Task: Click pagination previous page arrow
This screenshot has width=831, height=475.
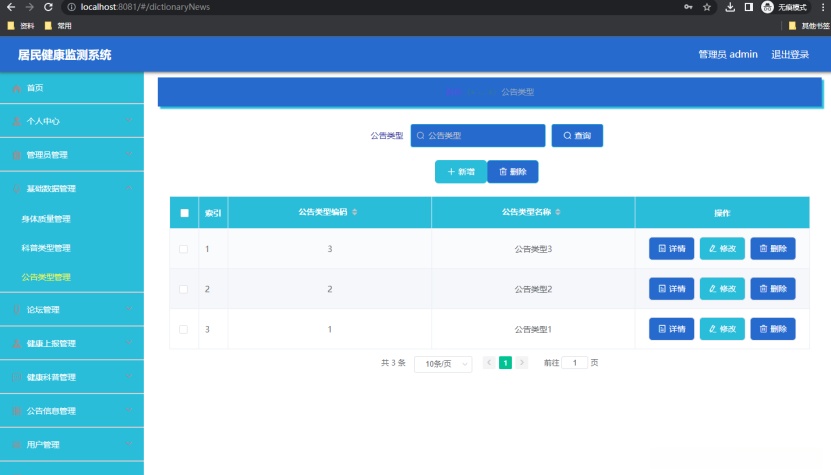Action: tap(489, 363)
